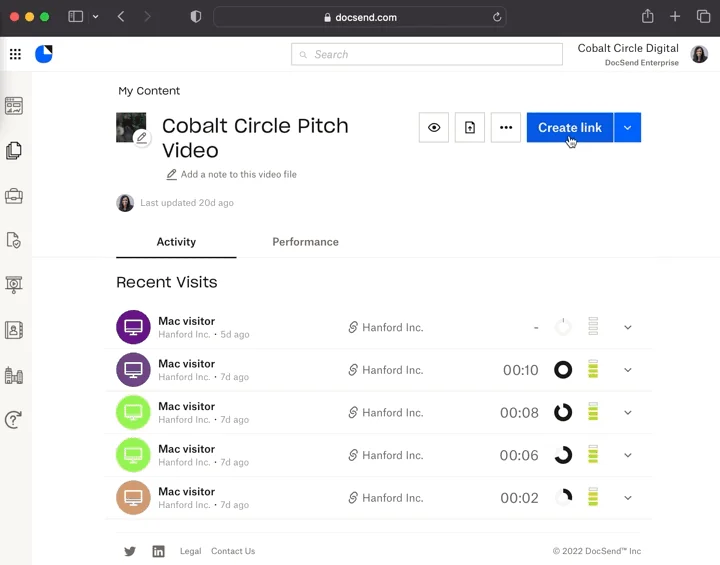Click the preview eye button
The height and width of the screenshot is (565, 720).
click(433, 127)
